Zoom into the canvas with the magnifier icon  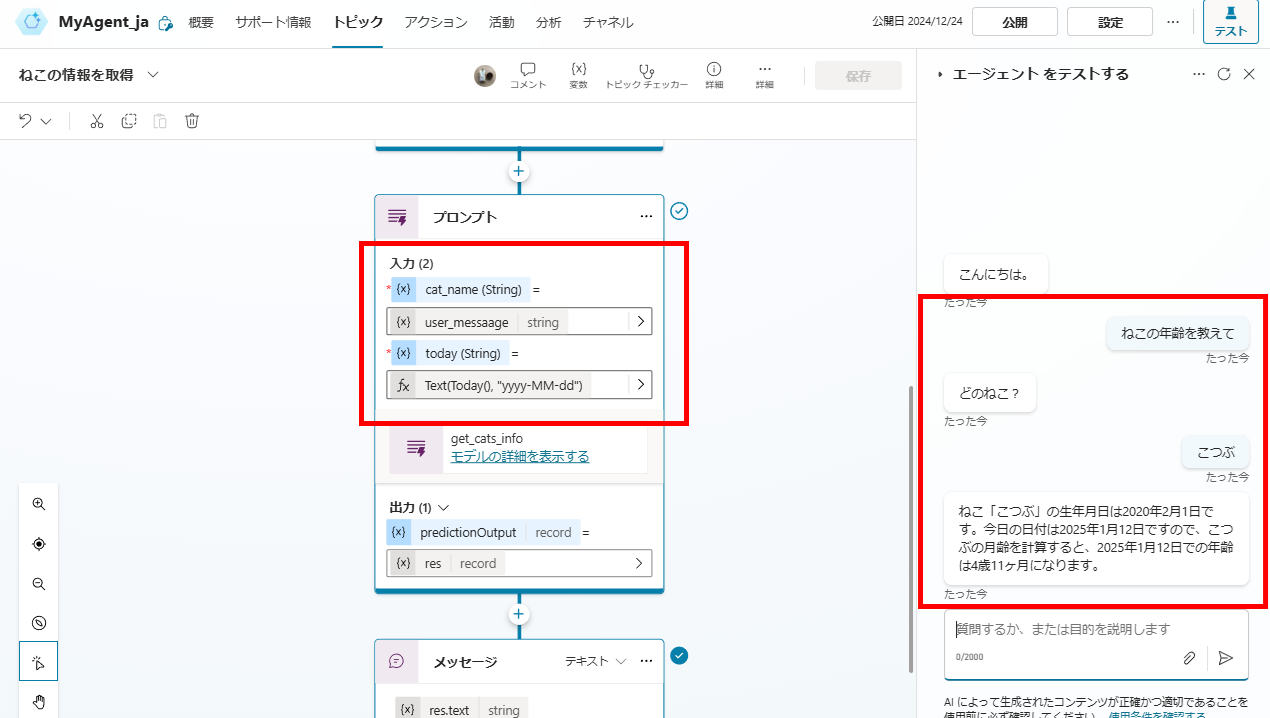[x=38, y=504]
